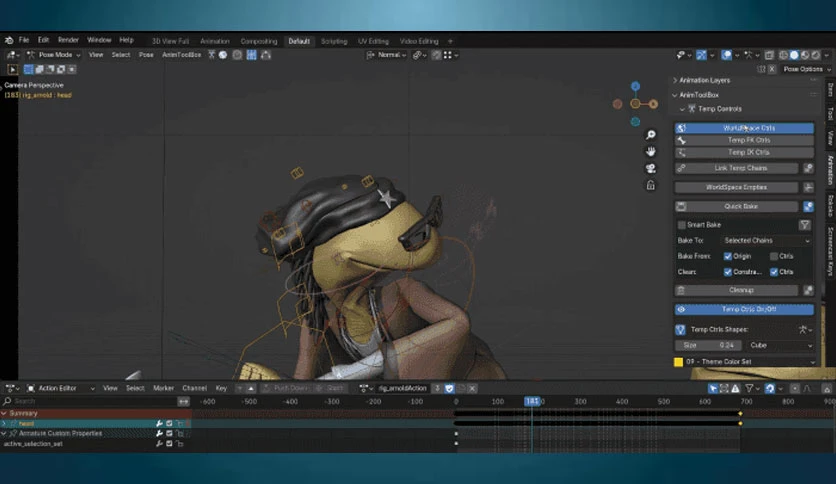Click the blue Z axis gizmo ball
The height and width of the screenshot is (484, 836).
point(635,86)
